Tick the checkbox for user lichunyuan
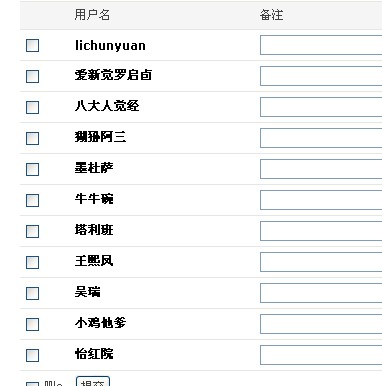Screen dimensions: 382x386 (32, 45)
